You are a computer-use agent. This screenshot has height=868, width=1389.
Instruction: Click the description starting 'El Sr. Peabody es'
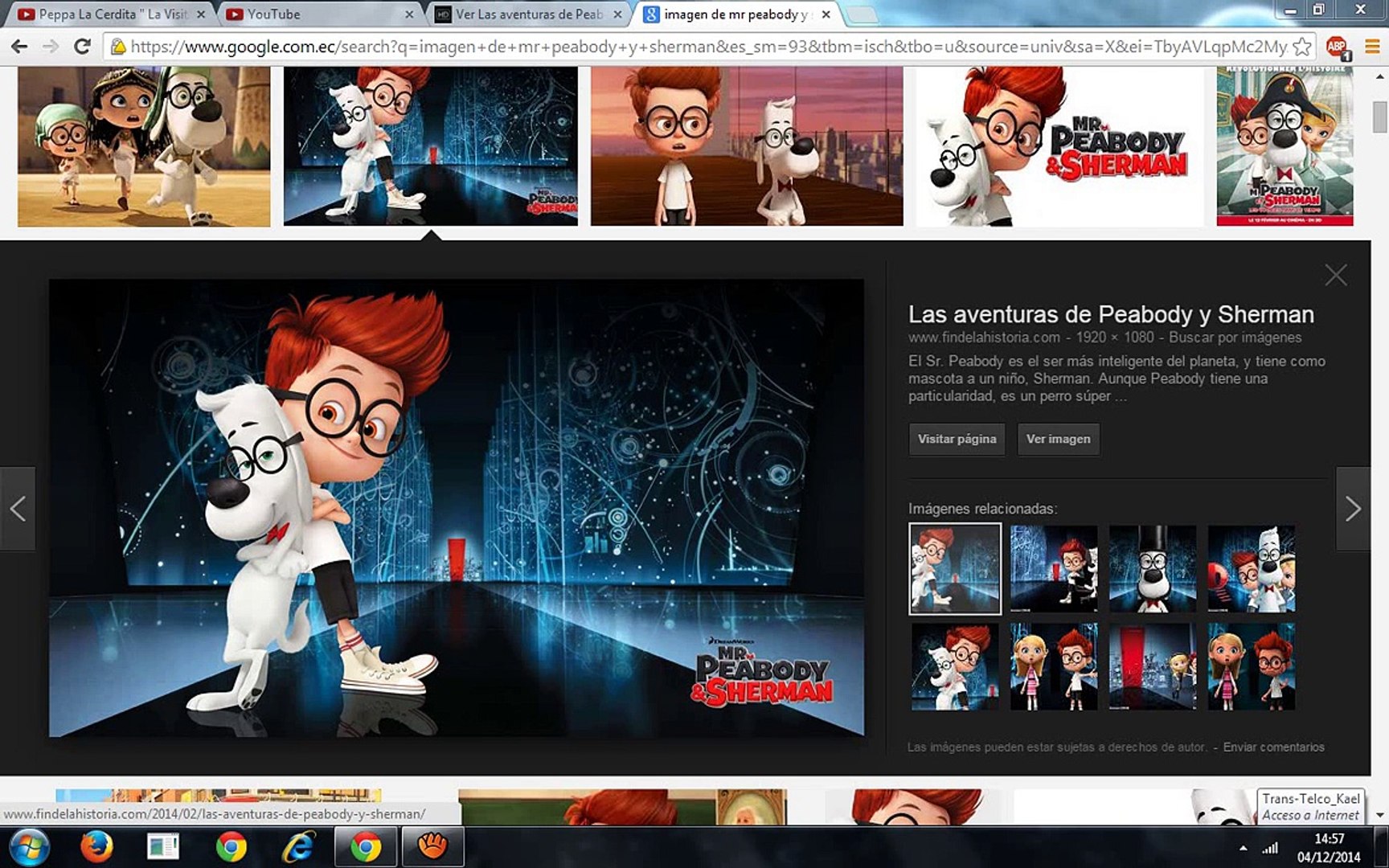point(1117,379)
